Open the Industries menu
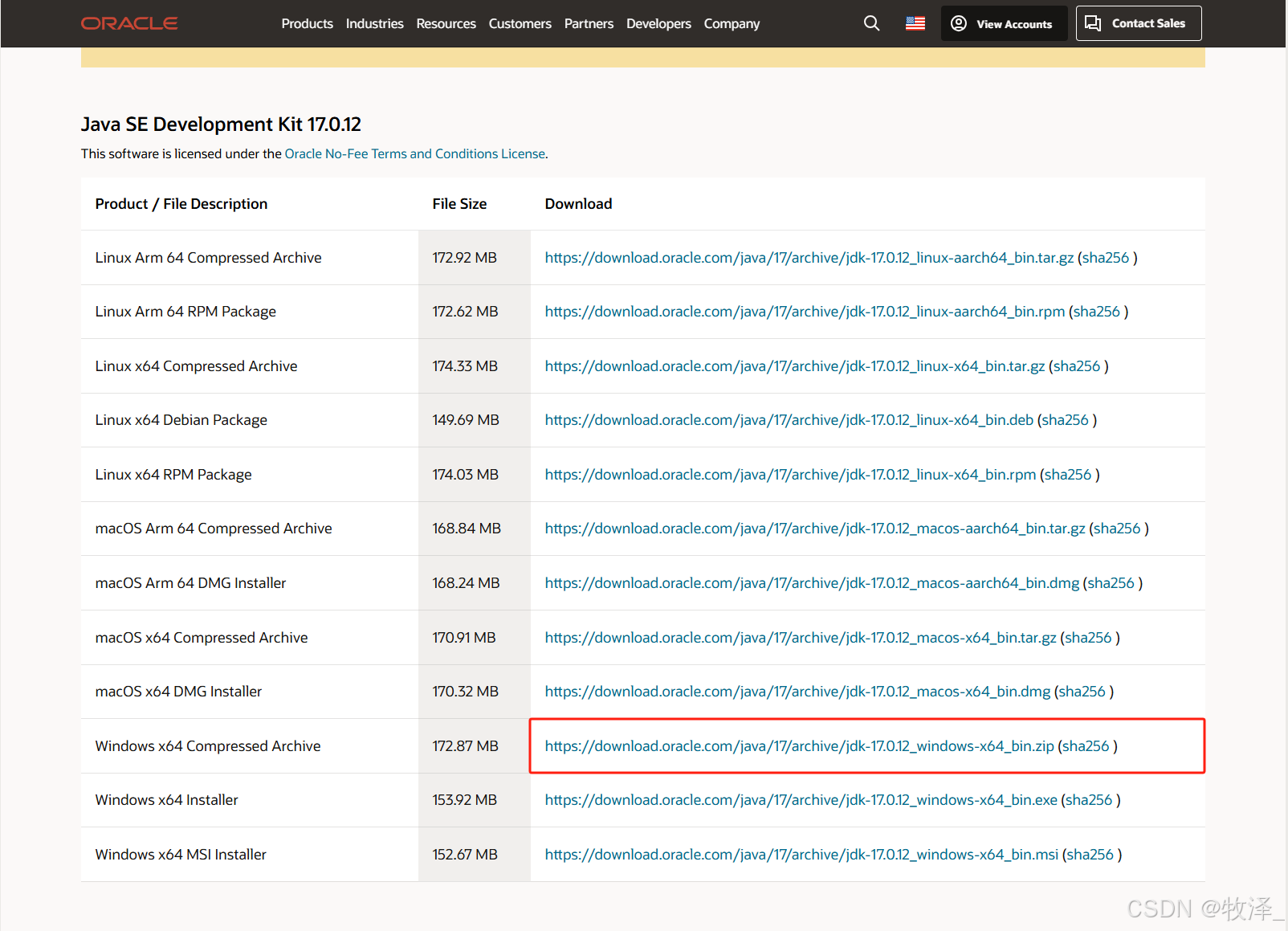 [x=374, y=23]
